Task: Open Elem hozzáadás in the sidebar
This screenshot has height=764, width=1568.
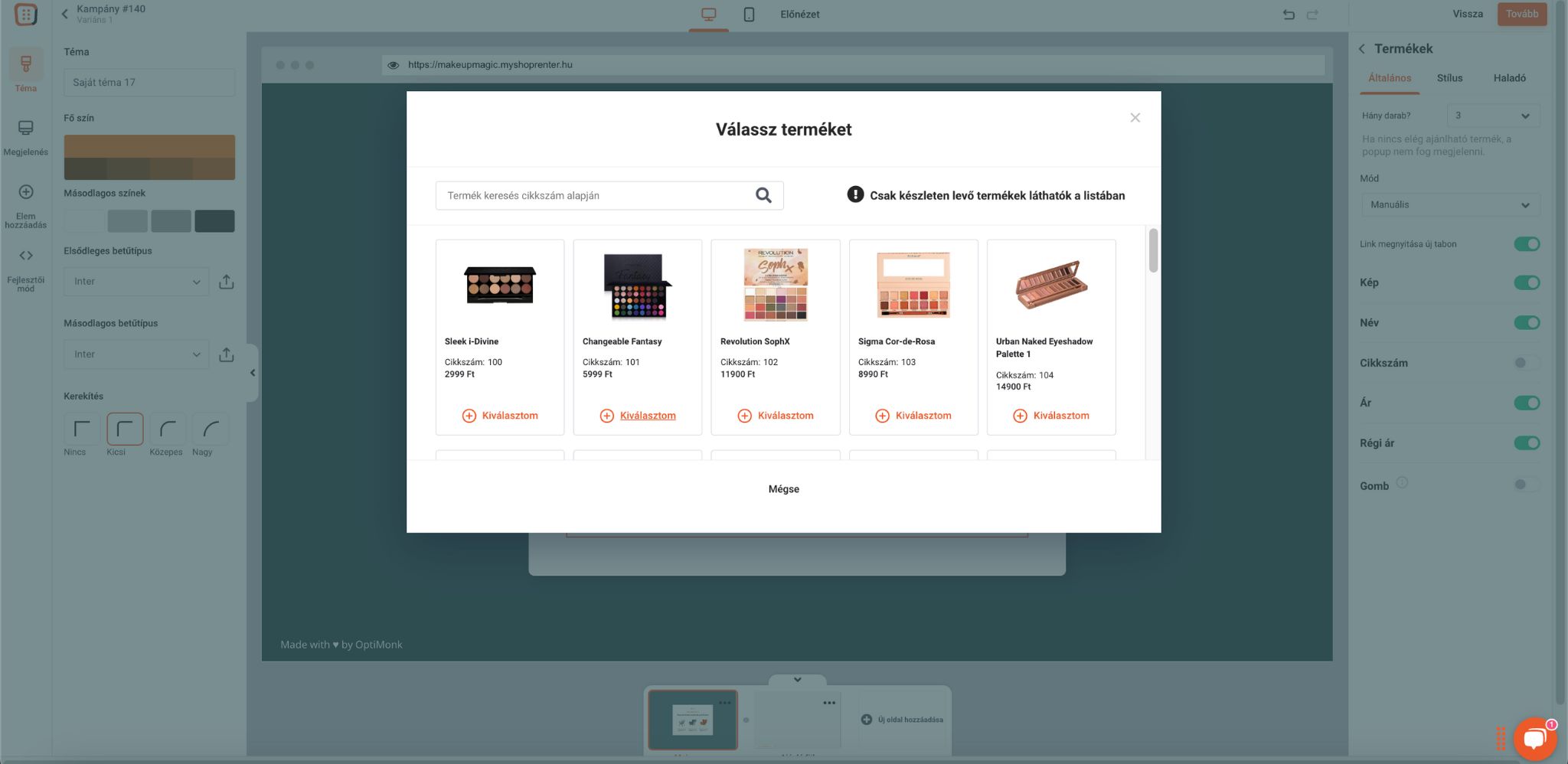Action: pos(25,206)
